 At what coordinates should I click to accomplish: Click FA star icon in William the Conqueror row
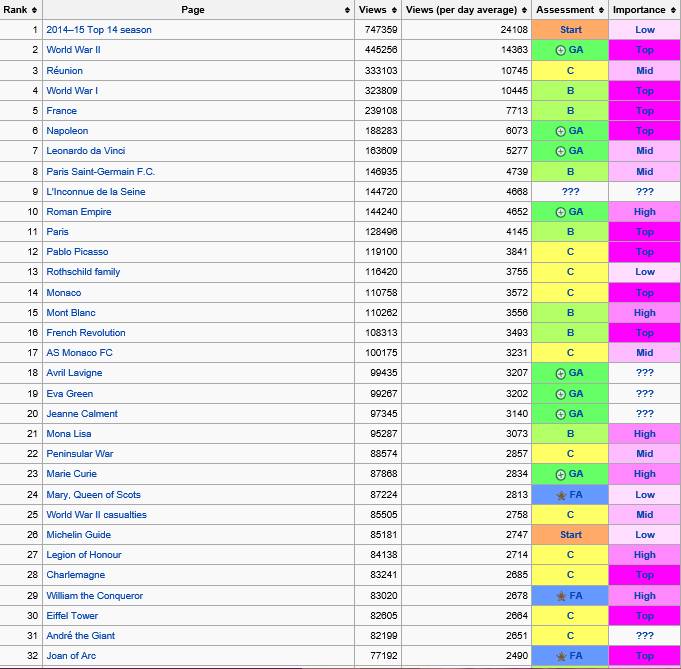[x=561, y=596]
